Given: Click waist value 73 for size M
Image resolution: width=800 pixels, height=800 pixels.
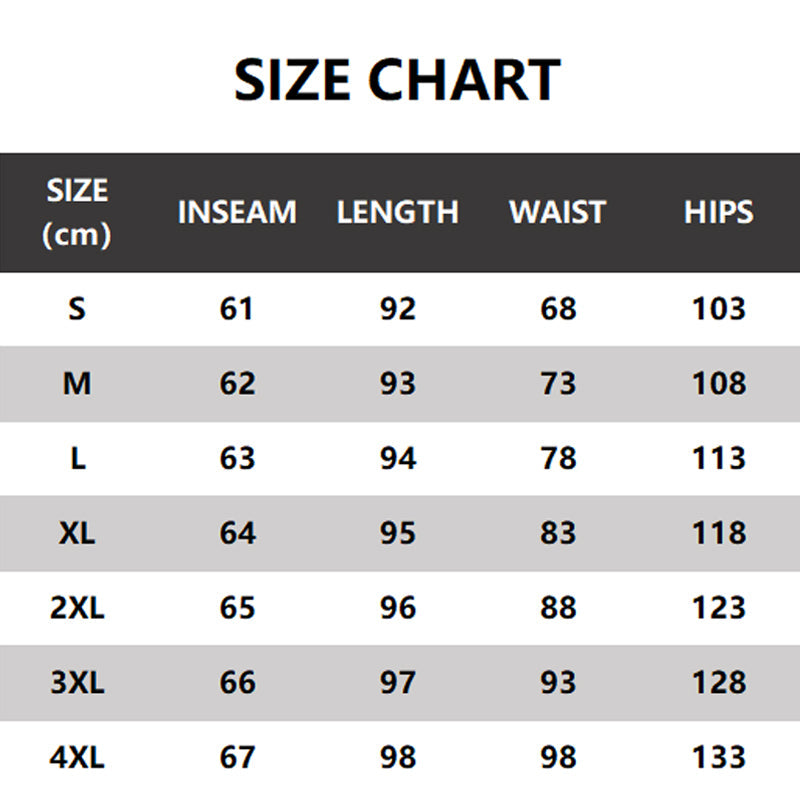Looking at the screenshot, I should pos(557,383).
